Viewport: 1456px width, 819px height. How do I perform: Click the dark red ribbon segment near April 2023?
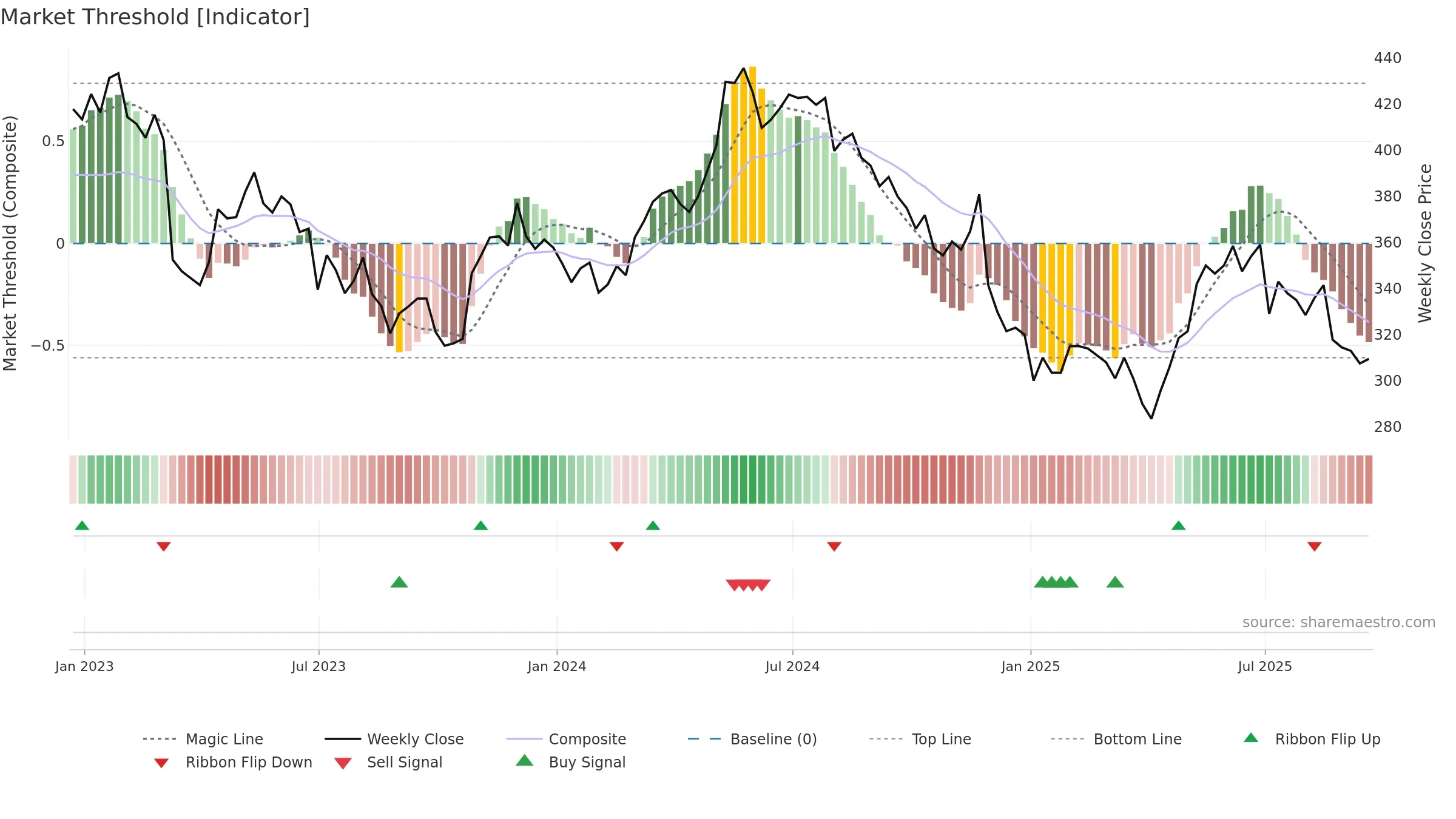coord(209,479)
